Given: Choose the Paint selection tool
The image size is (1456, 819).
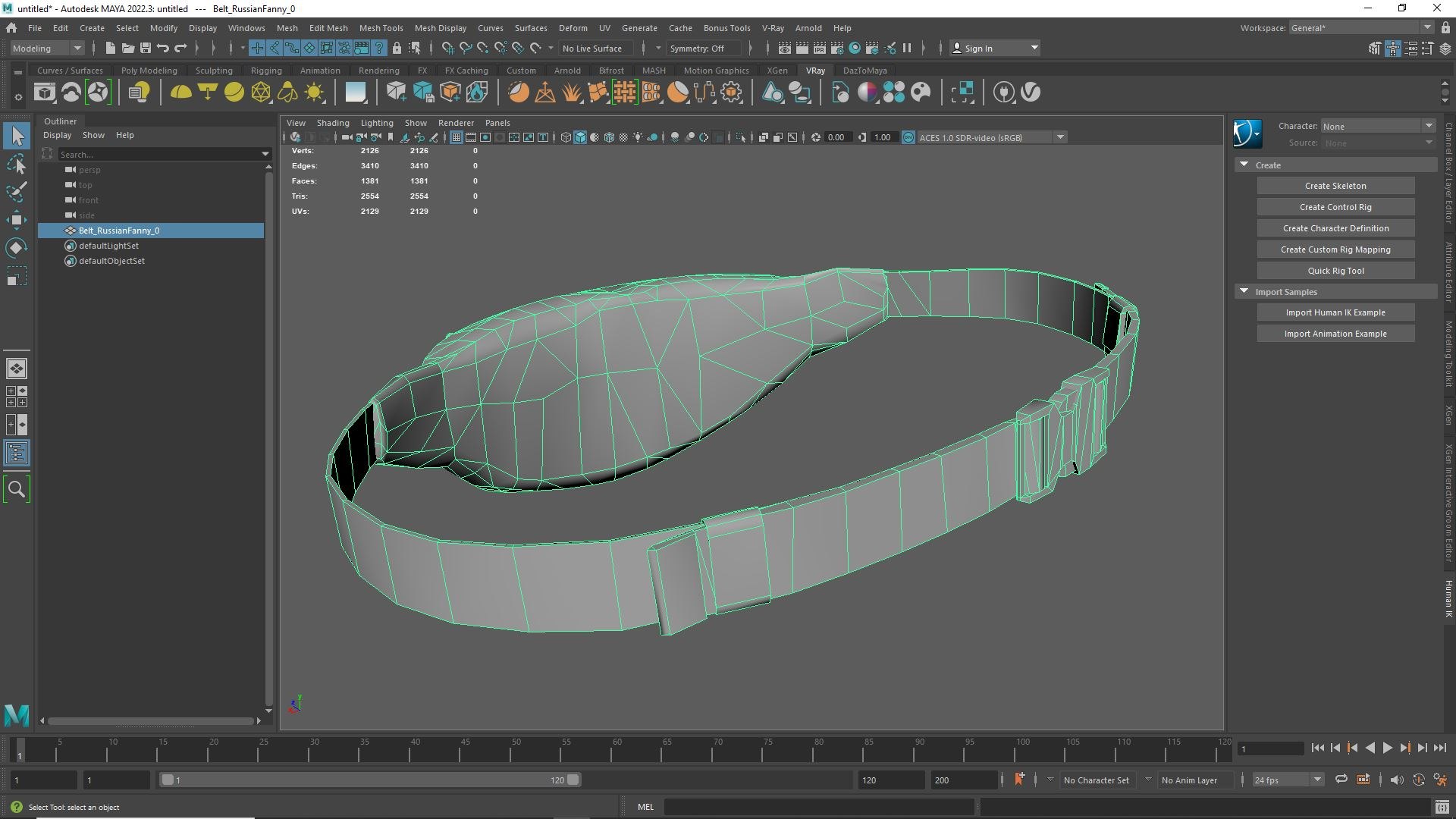Looking at the screenshot, I should (x=17, y=192).
